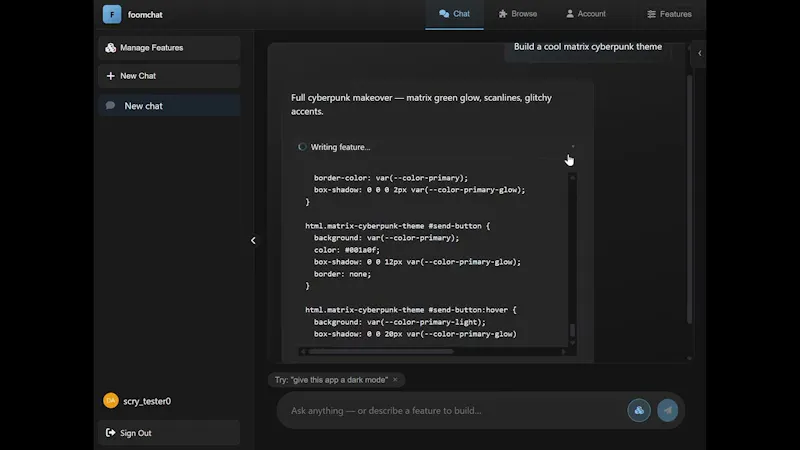Viewport: 800px width, 450px height.
Task: Click the foomchat logo icon
Action: pyautogui.click(x=112, y=14)
